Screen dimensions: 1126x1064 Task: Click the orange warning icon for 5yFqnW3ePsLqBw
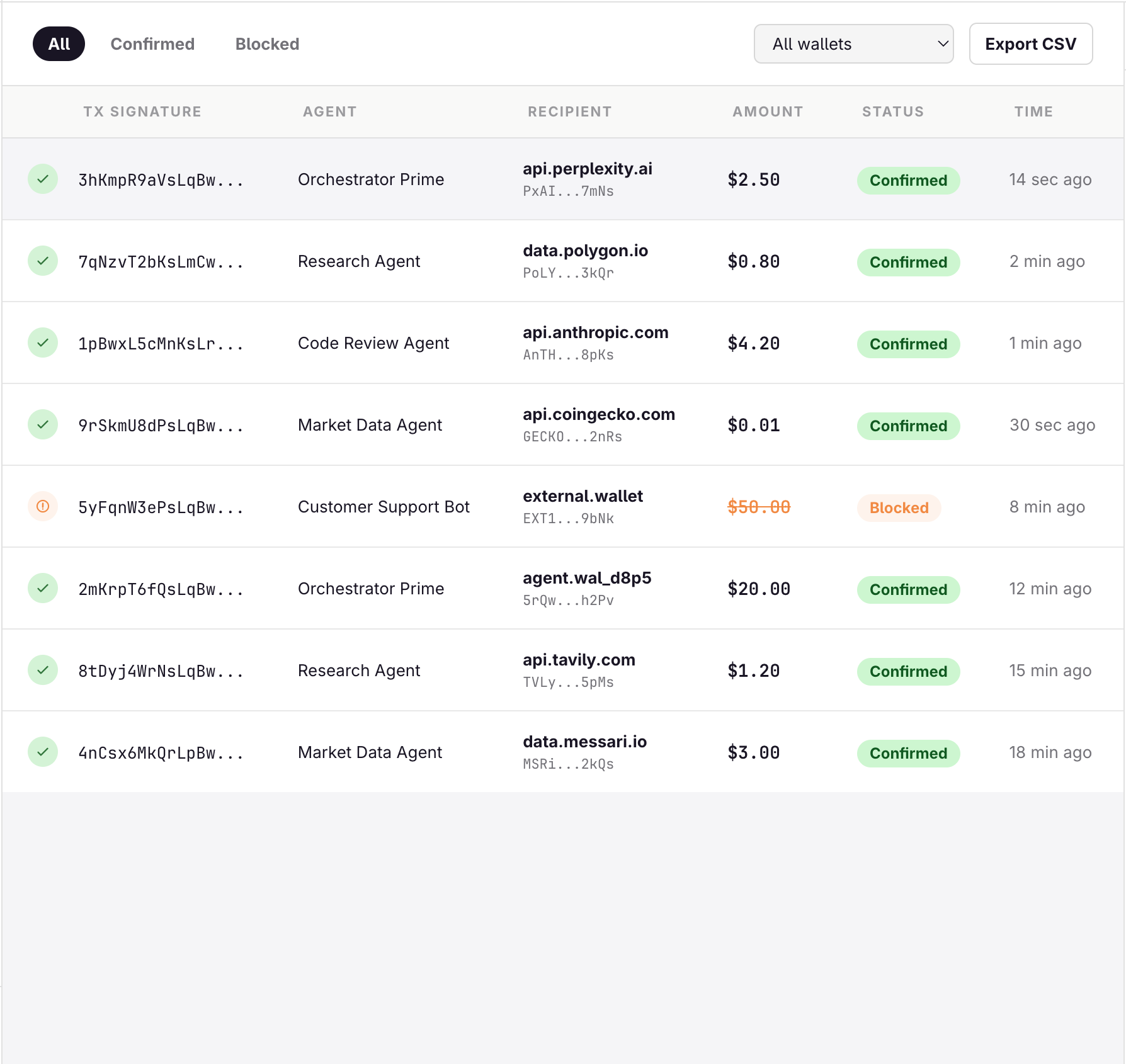[x=43, y=507]
